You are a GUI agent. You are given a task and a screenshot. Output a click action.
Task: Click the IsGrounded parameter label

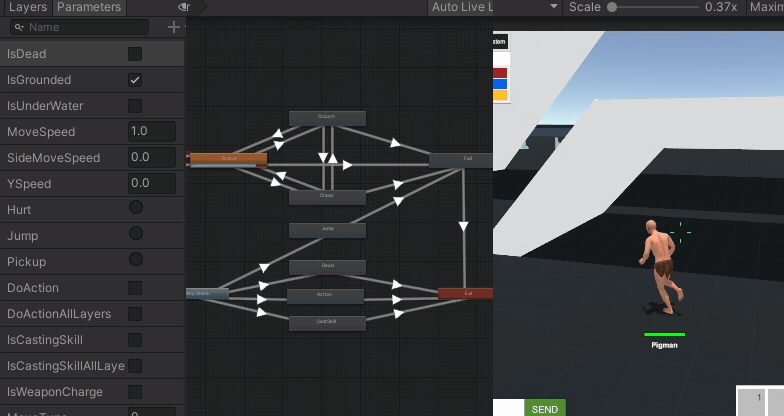[x=39, y=80]
